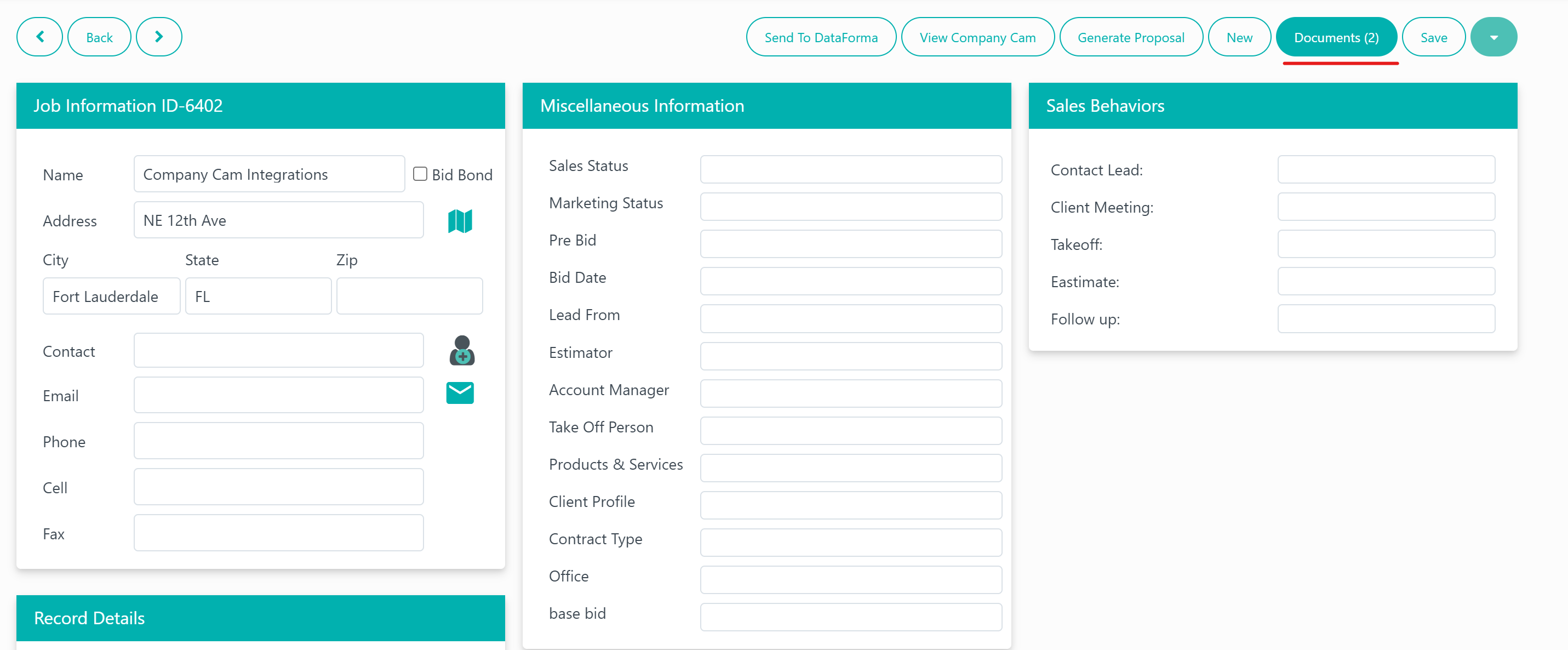Edit the State field FL
Image resolution: width=1568 pixels, height=650 pixels.
258,297
